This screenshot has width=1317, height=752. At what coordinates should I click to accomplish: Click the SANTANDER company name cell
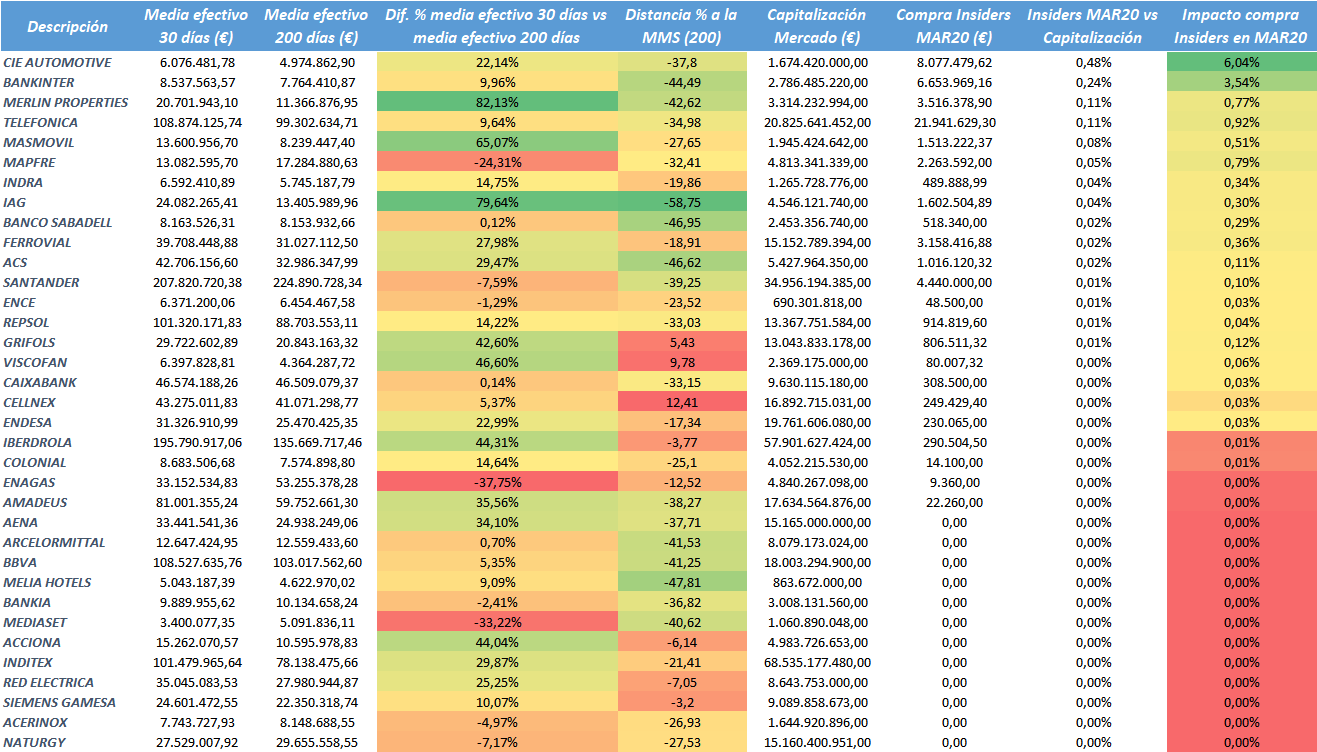click(x=42, y=282)
